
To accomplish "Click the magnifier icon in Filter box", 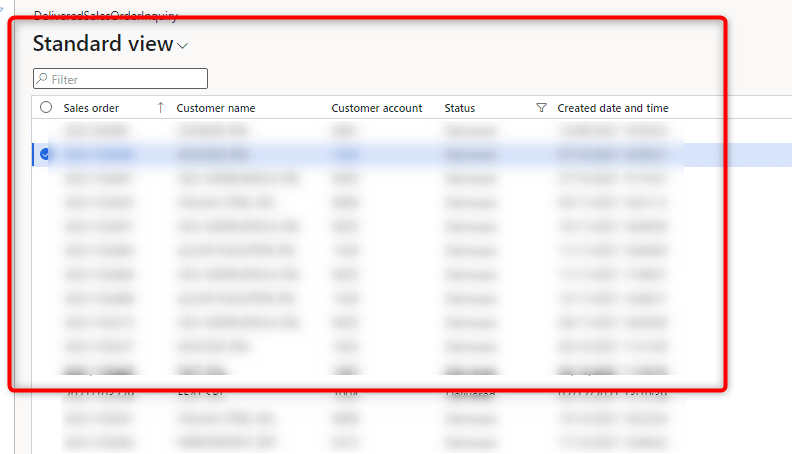I will [42, 79].
